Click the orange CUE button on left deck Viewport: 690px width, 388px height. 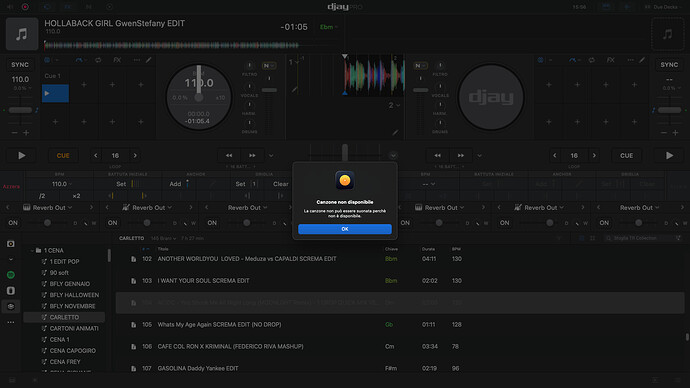tap(63, 155)
